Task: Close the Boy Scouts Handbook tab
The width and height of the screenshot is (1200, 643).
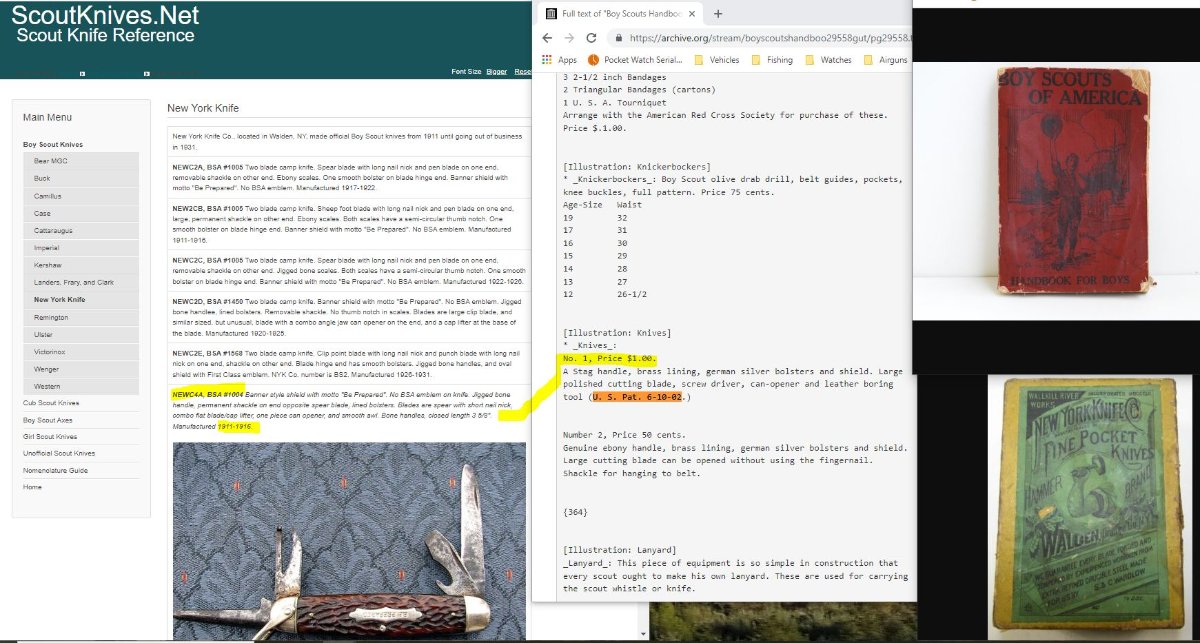Action: pos(694,14)
